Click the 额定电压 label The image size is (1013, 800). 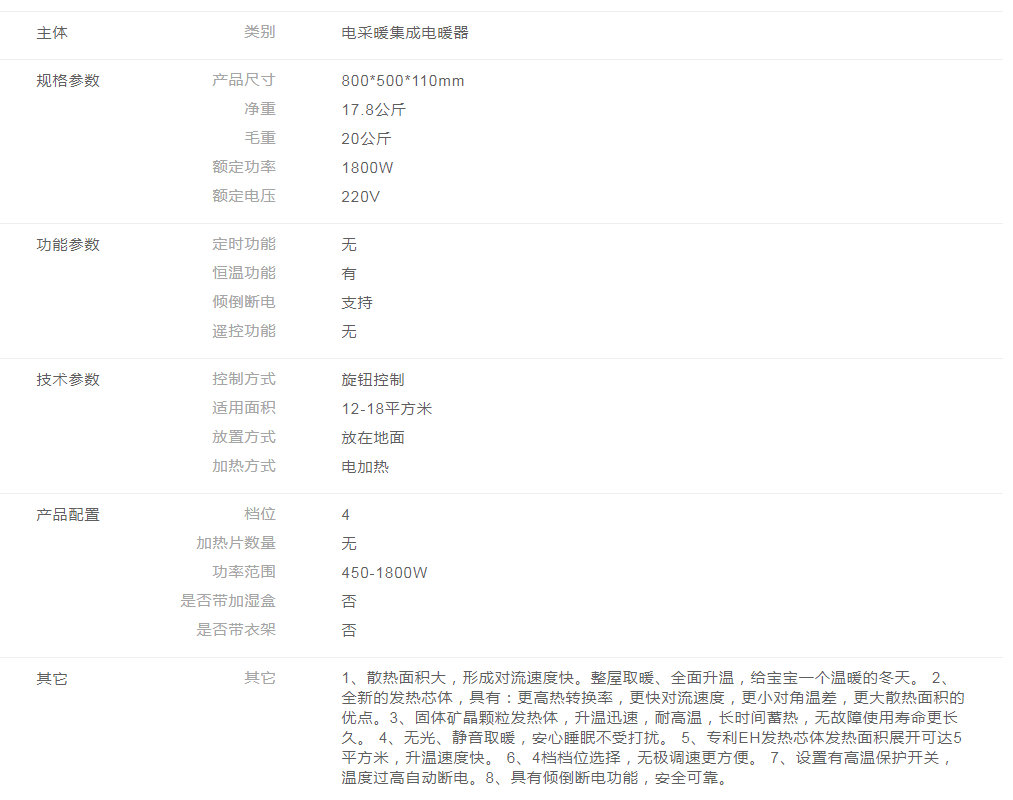[243, 197]
